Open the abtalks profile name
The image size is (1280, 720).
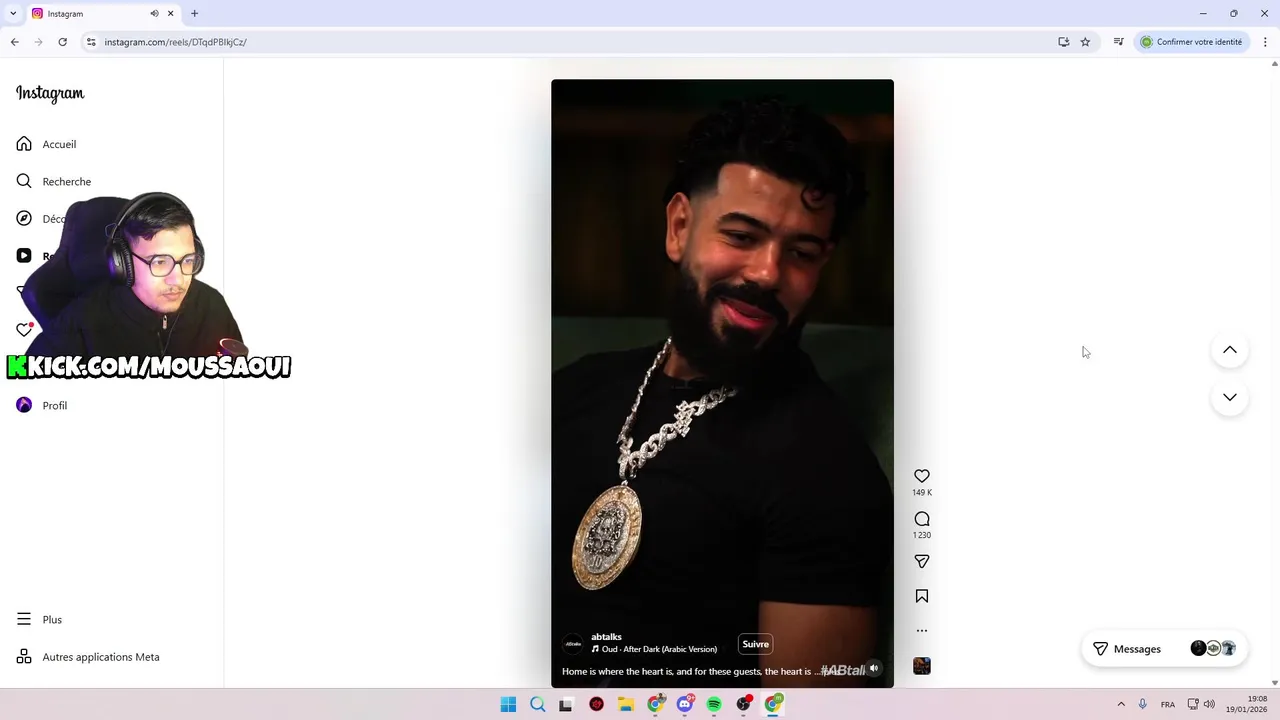(606, 637)
